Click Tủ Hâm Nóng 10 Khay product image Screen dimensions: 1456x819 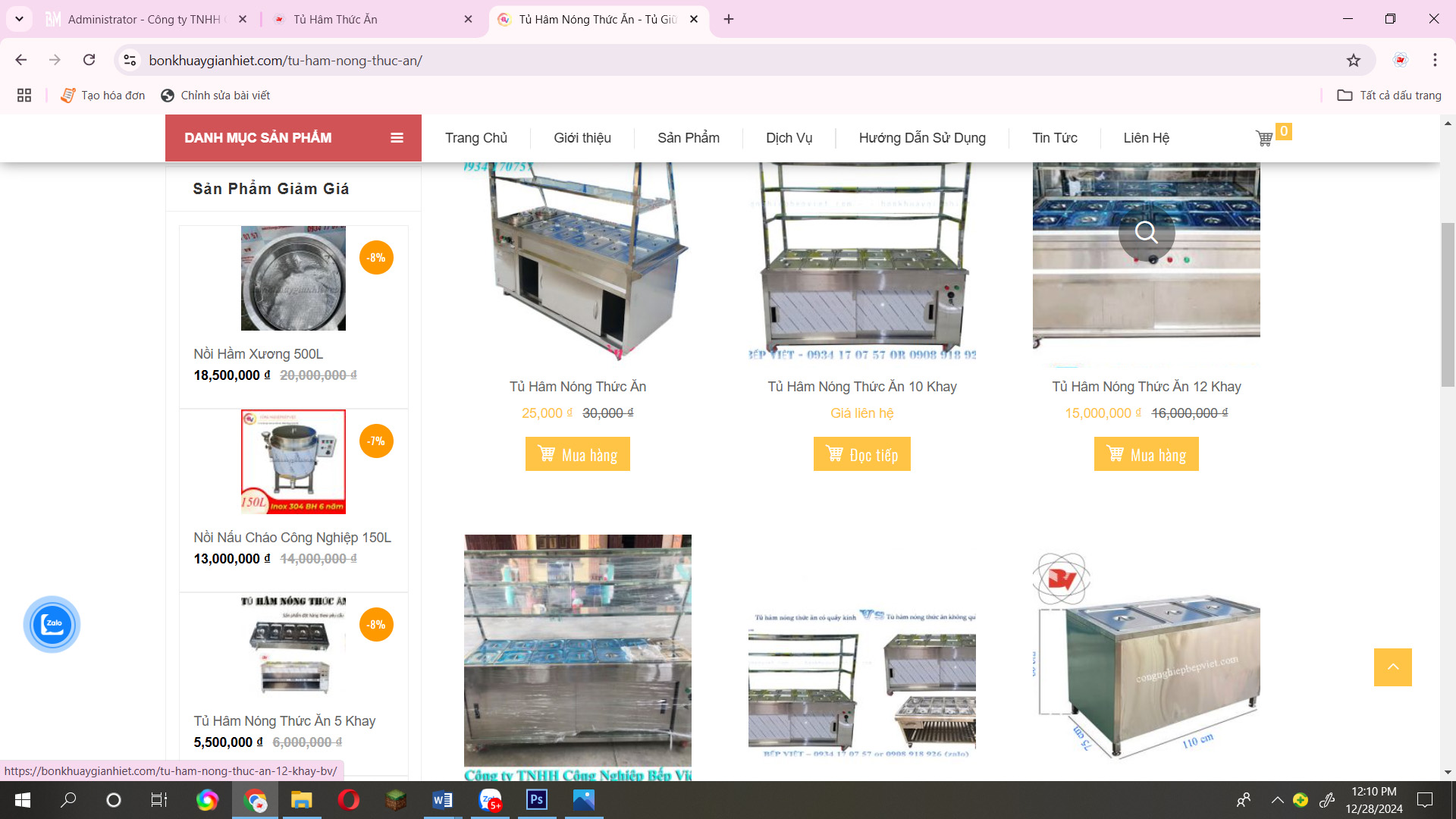click(862, 262)
